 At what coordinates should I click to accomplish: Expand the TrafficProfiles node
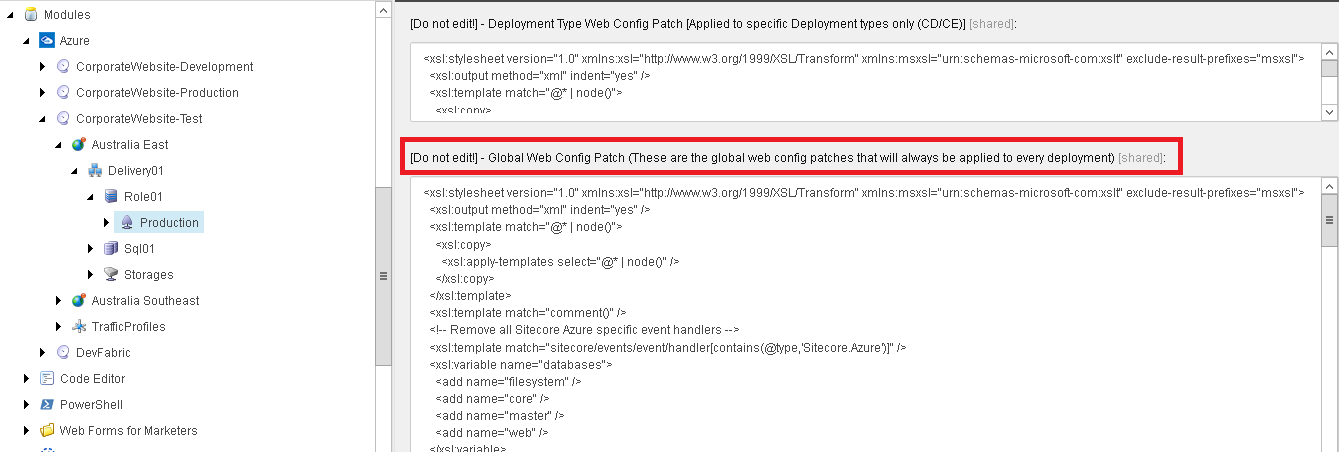(58, 327)
